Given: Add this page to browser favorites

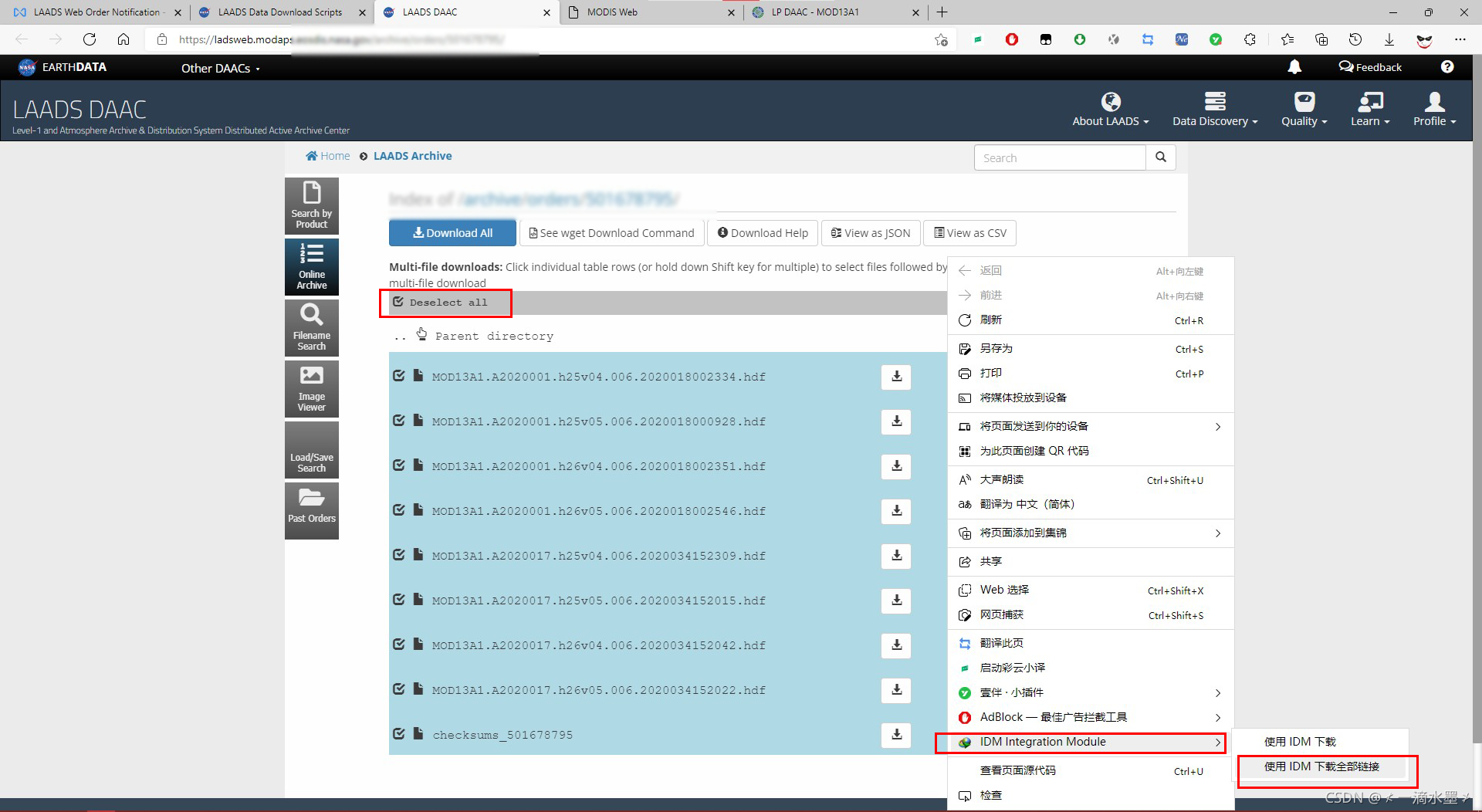Looking at the screenshot, I should tap(941, 39).
